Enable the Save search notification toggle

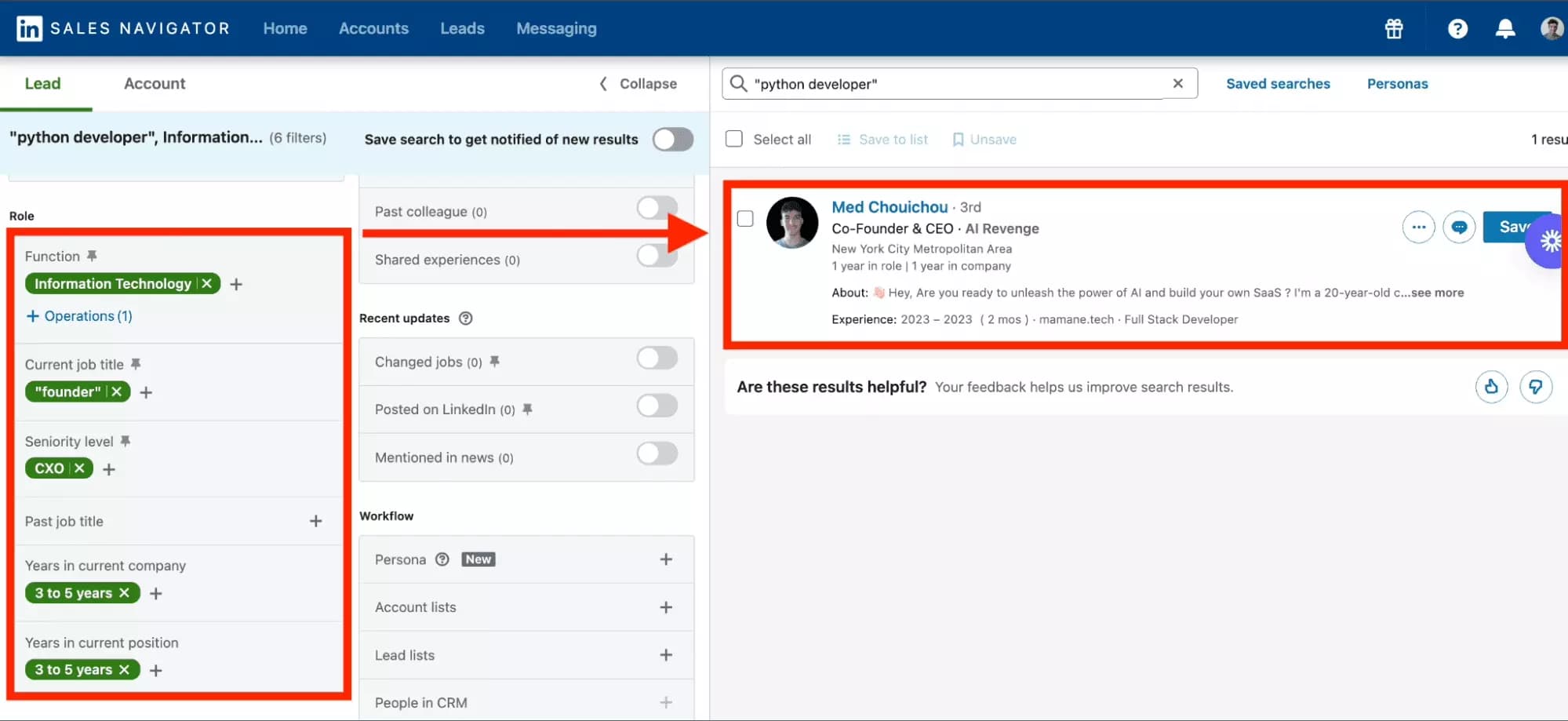pos(672,139)
